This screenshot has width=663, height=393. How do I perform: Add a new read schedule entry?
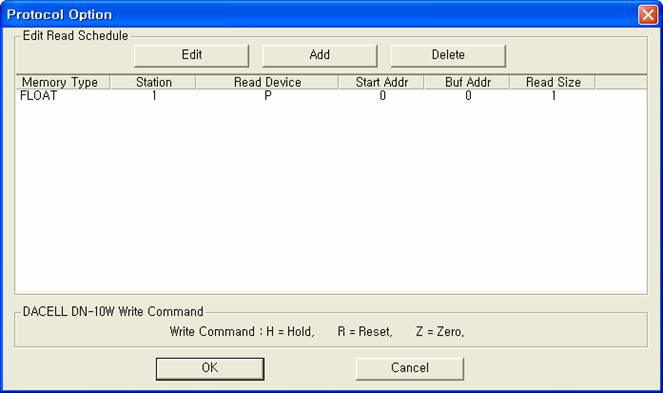(x=320, y=55)
